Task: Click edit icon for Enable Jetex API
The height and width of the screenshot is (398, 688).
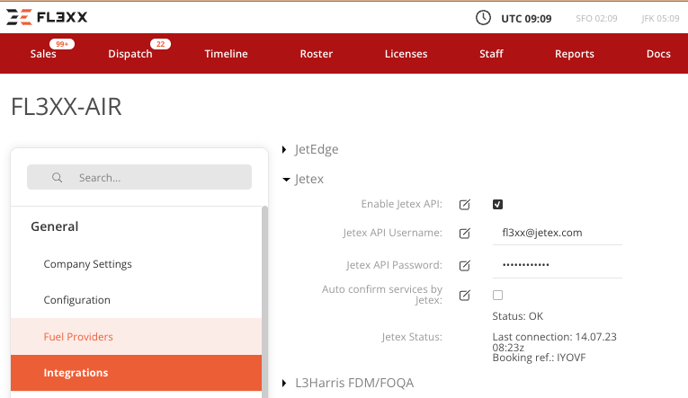Action: (465, 204)
